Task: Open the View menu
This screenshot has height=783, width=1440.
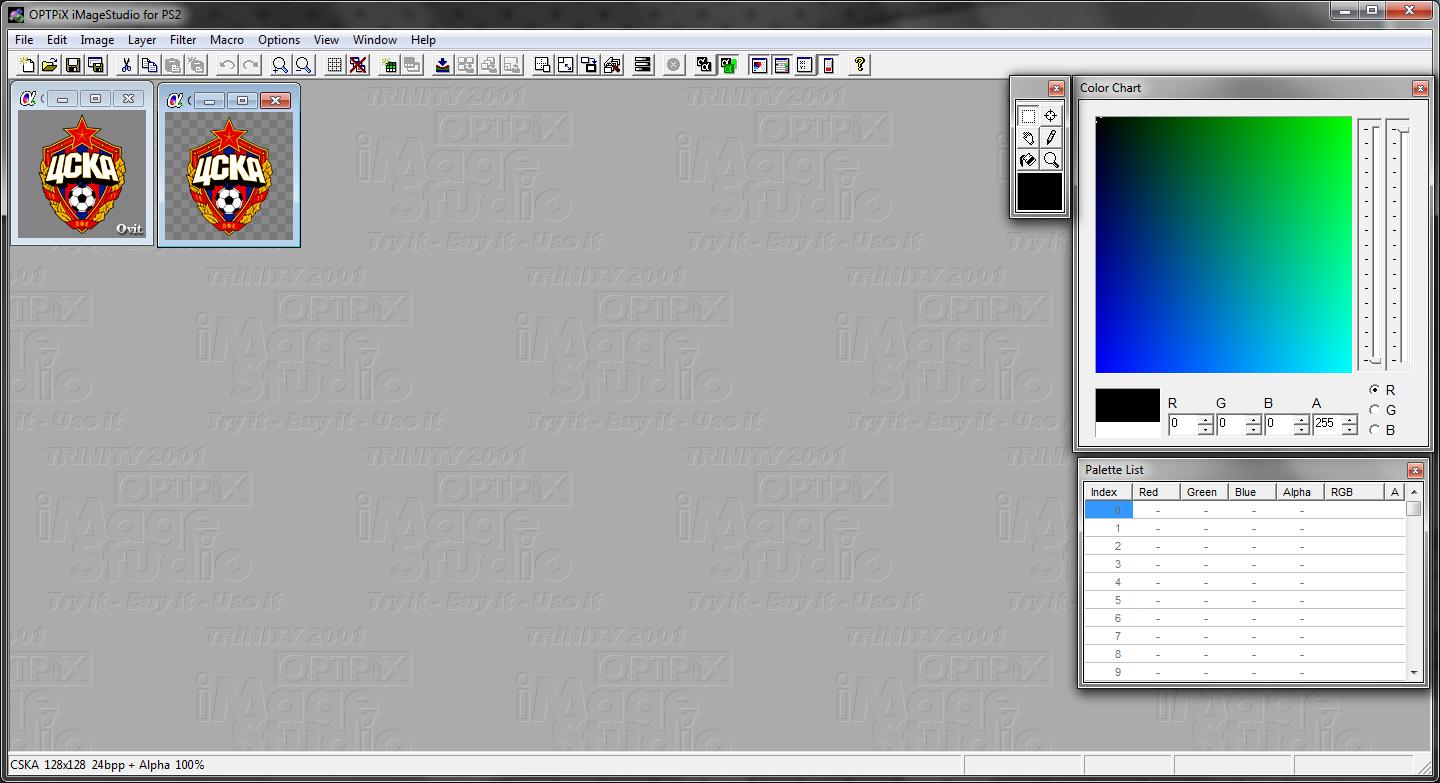Action: pos(326,40)
